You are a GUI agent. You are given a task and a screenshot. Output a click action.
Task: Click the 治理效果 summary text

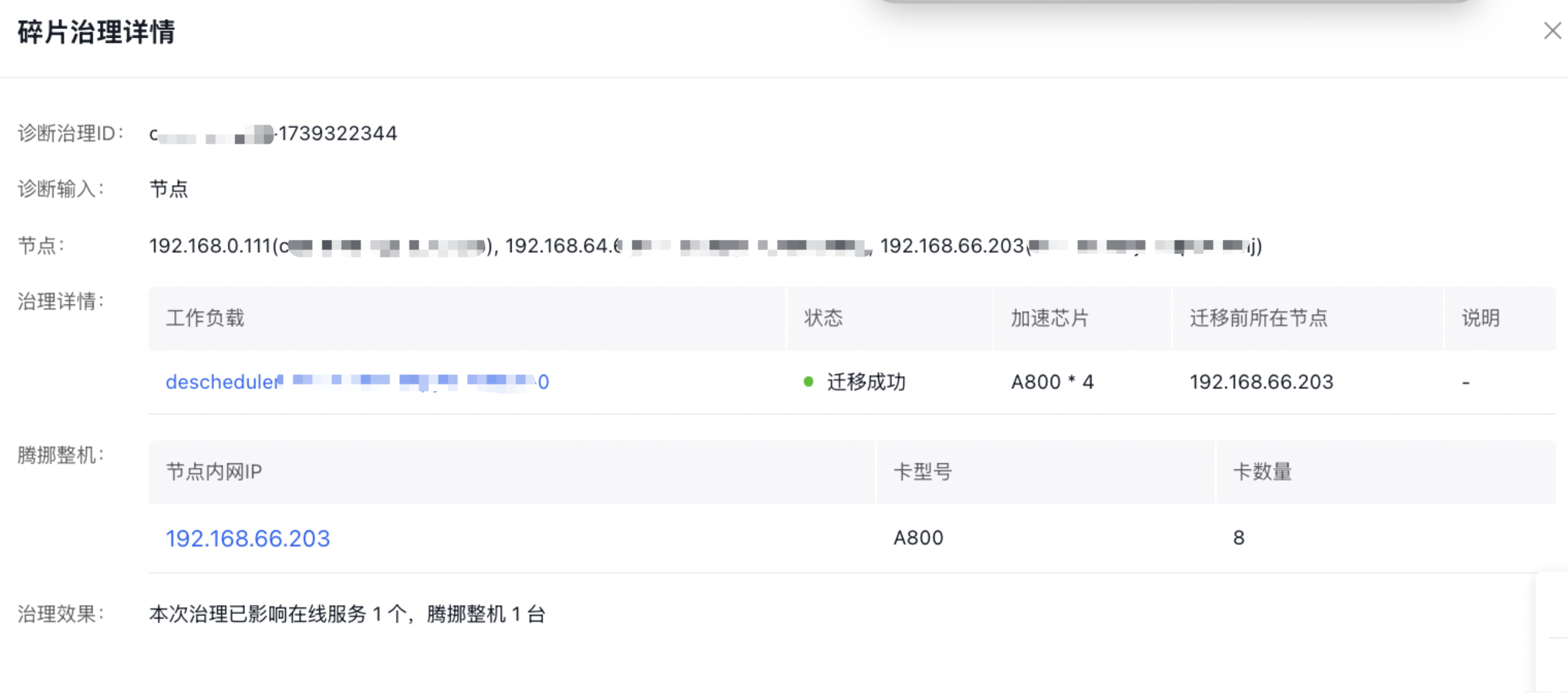347,614
